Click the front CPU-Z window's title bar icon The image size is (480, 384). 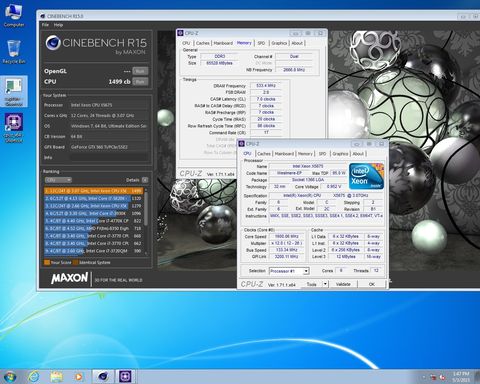click(x=242, y=144)
